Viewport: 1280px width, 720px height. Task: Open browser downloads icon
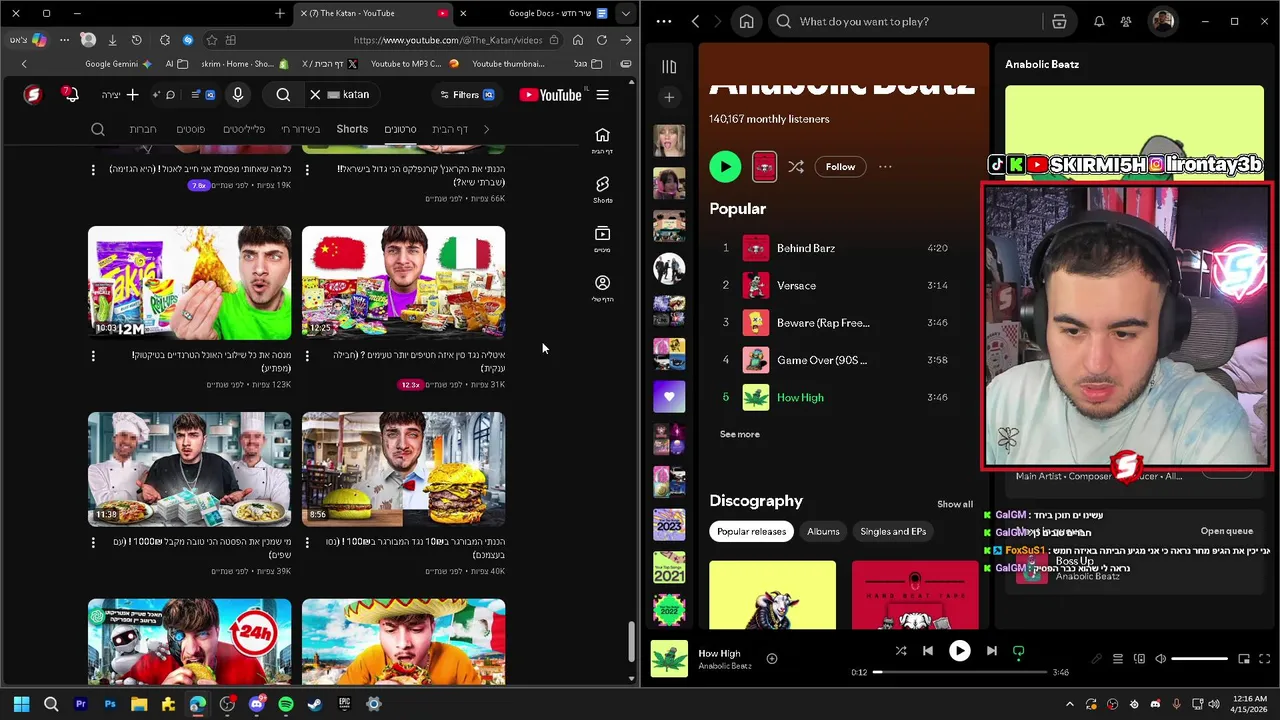point(112,40)
